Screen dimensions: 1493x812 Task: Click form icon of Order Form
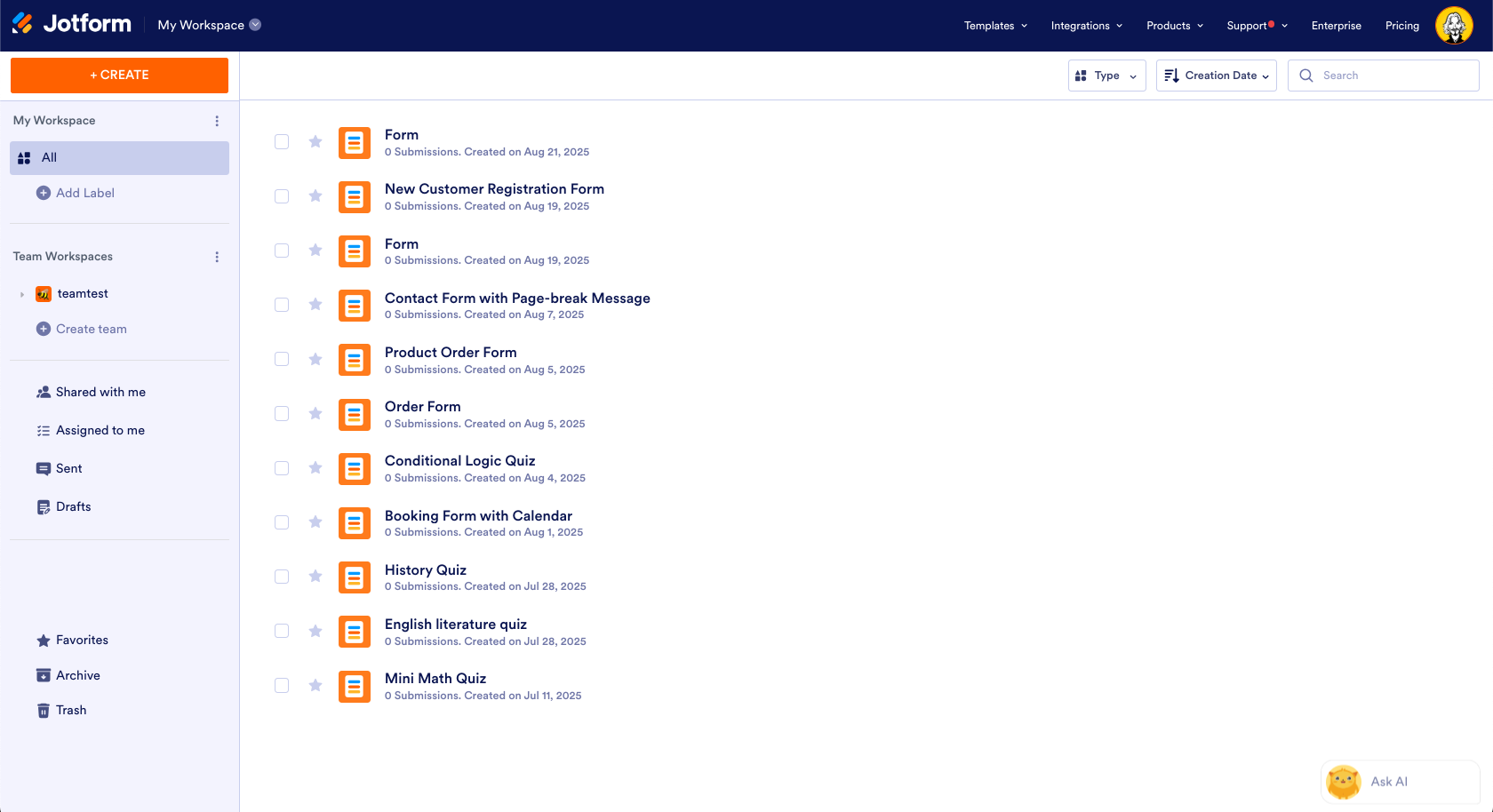[355, 415]
